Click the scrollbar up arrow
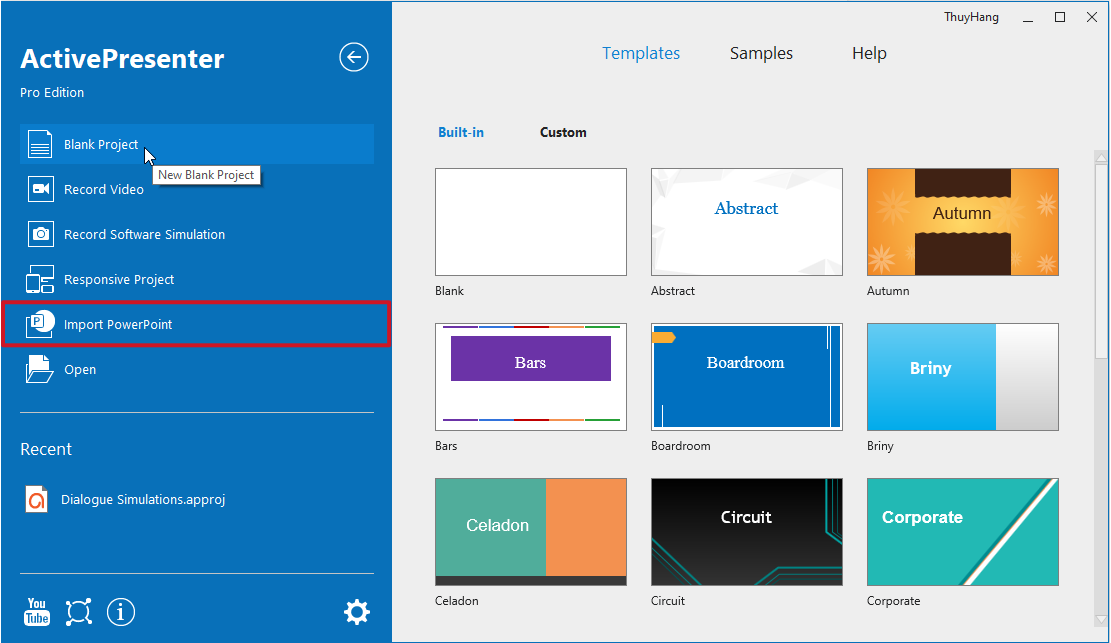This screenshot has width=1111, height=643. pyautogui.click(x=1101, y=157)
